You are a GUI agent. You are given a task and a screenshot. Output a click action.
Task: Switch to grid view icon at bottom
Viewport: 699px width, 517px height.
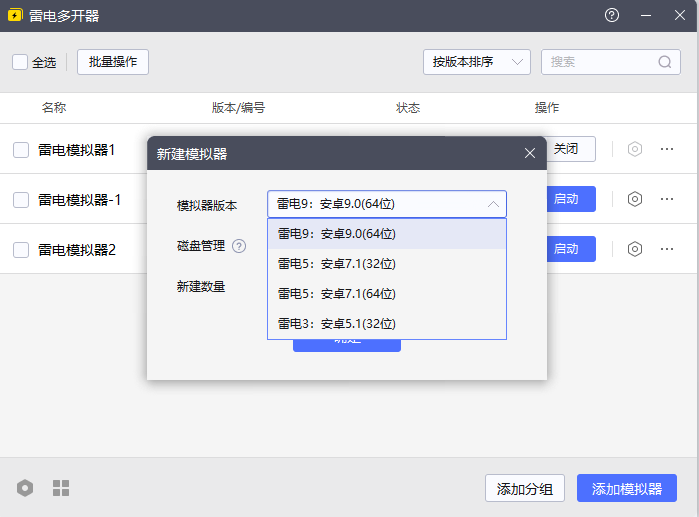tap(61, 488)
